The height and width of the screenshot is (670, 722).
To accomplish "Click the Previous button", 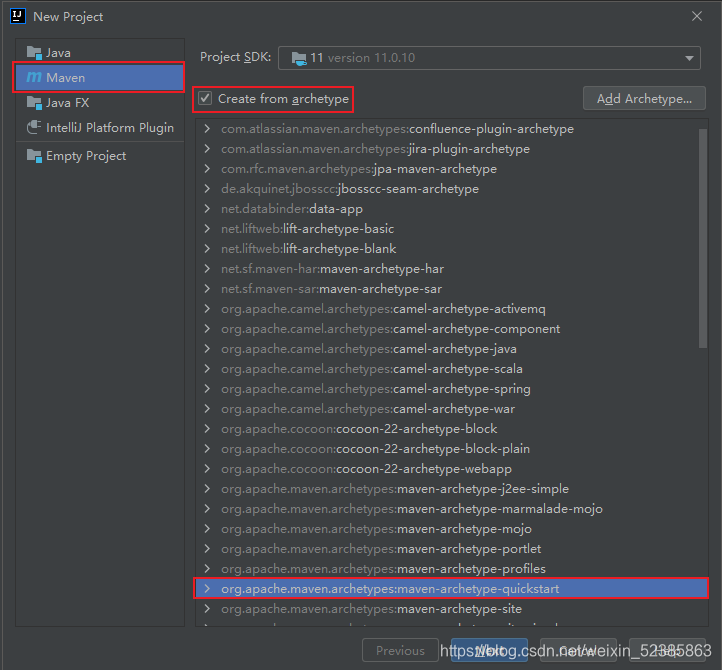I will click(400, 650).
